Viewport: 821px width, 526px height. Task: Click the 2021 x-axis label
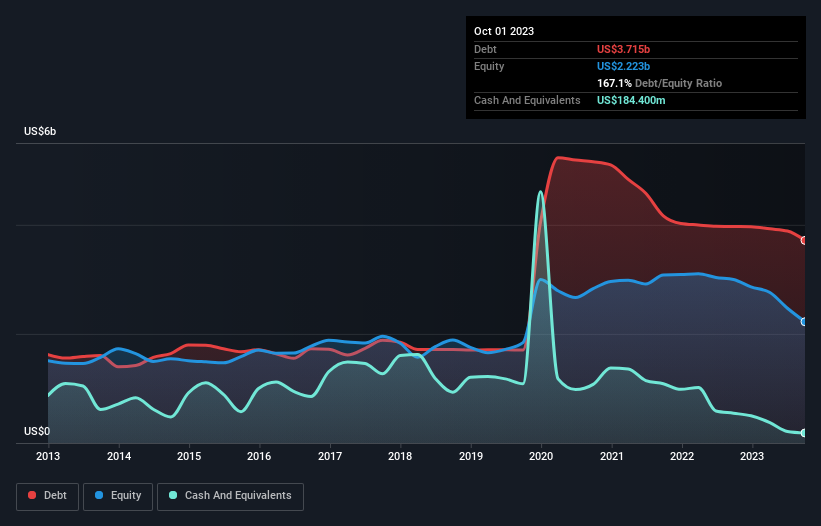coord(612,456)
